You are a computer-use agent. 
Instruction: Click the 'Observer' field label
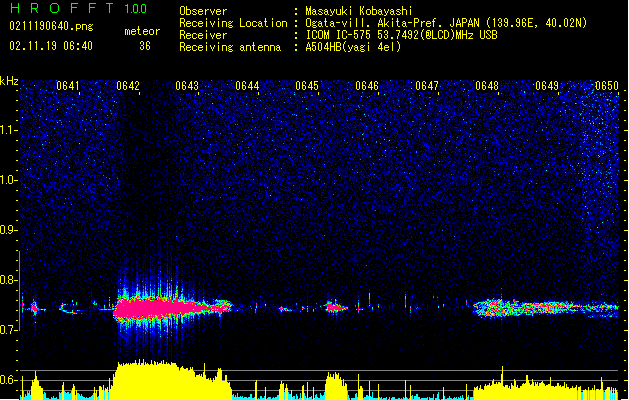[x=203, y=11]
